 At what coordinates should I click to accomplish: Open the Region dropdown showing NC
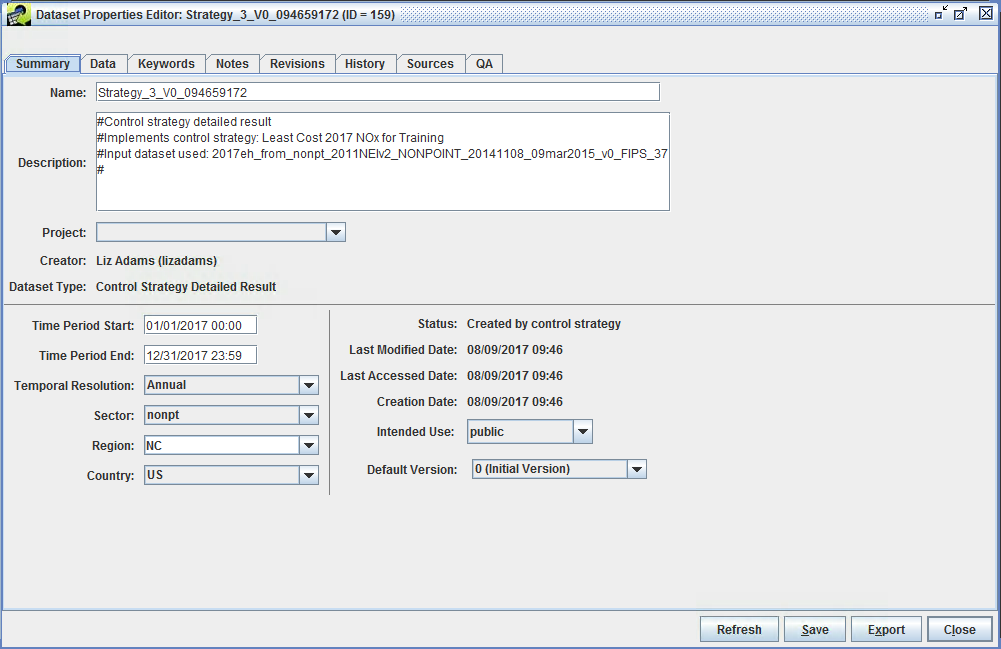click(x=309, y=445)
